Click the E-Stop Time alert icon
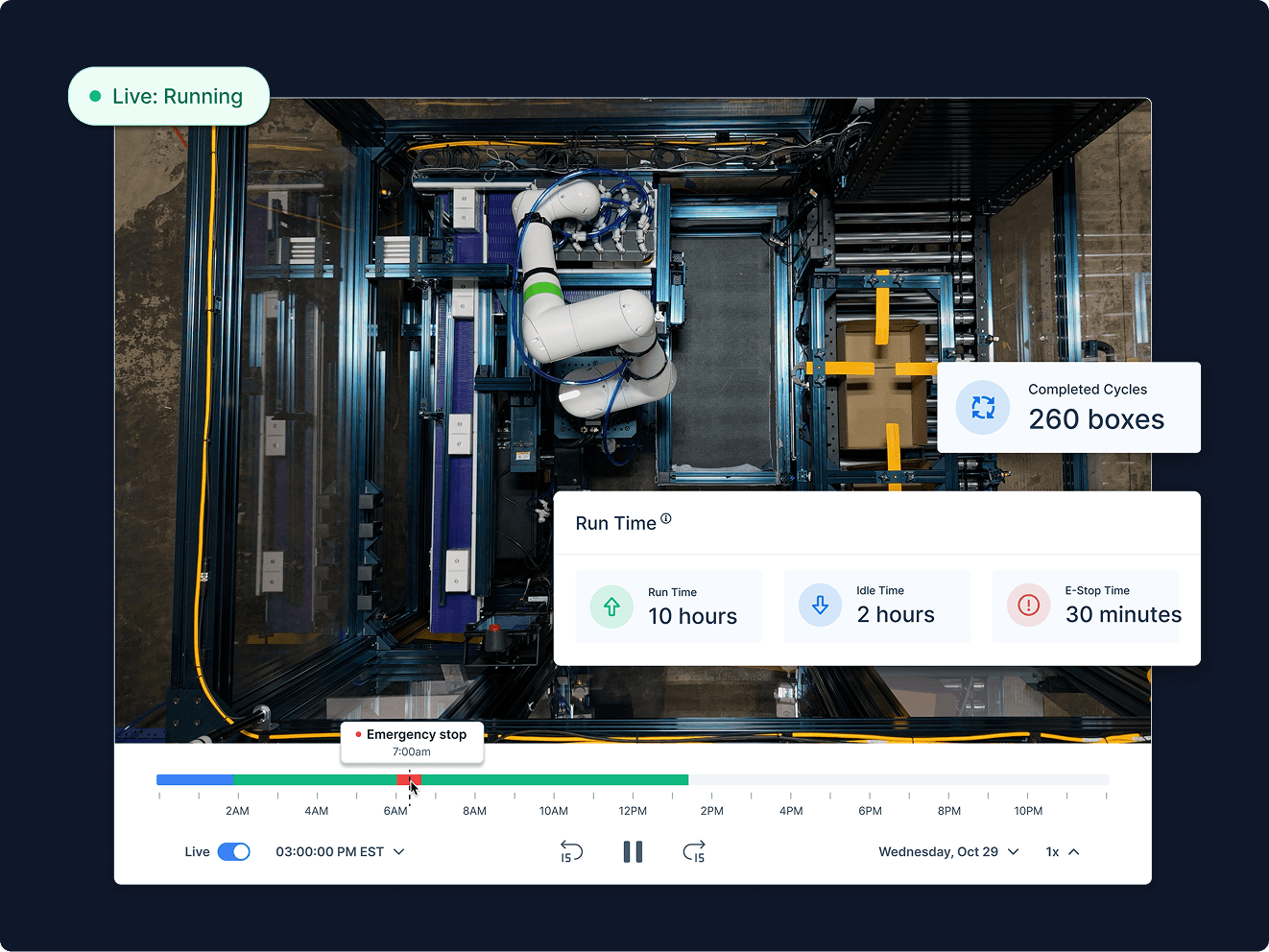The image size is (1269, 952). coord(1028,606)
